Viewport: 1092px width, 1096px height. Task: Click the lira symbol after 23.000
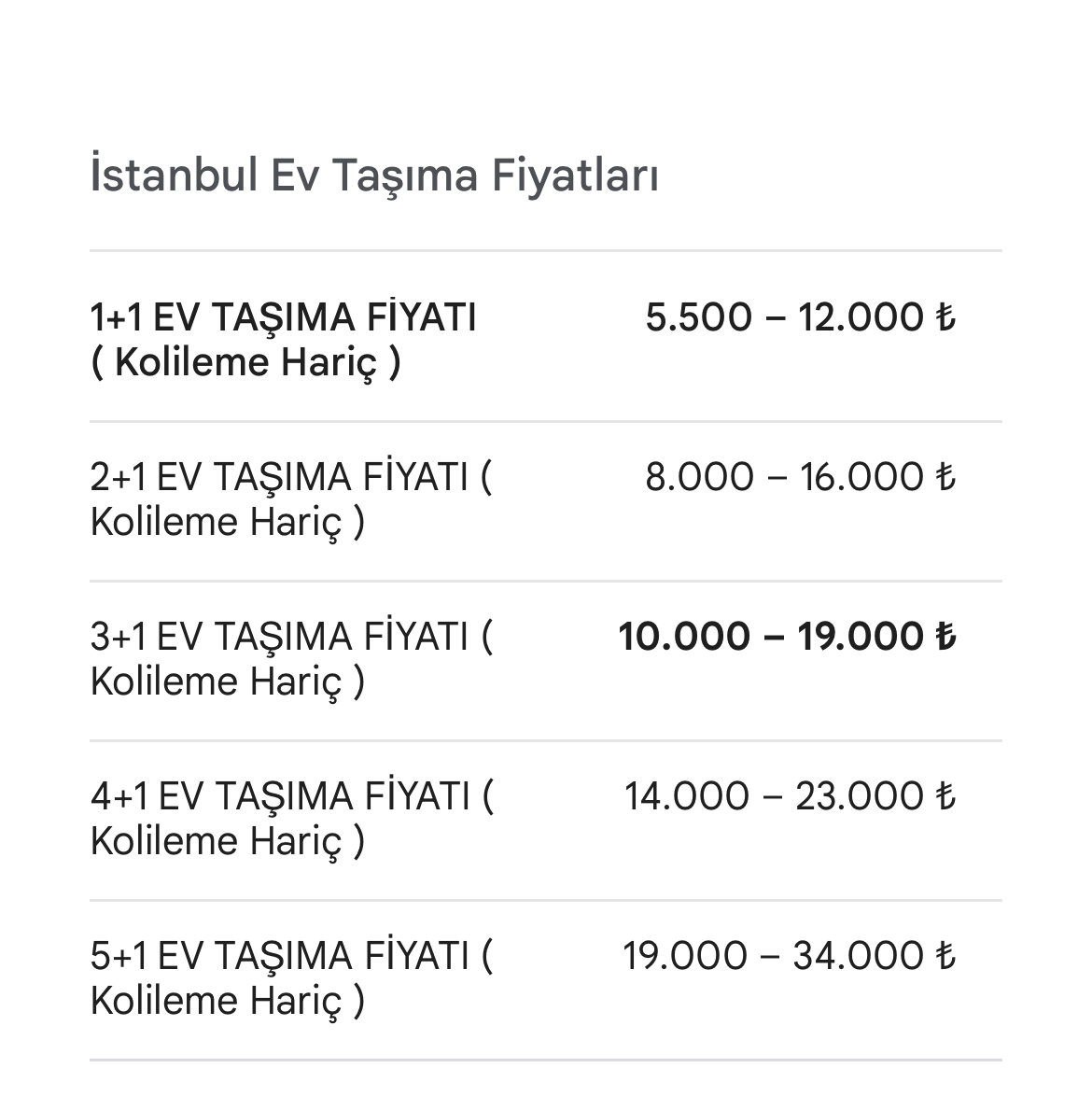coord(945,797)
